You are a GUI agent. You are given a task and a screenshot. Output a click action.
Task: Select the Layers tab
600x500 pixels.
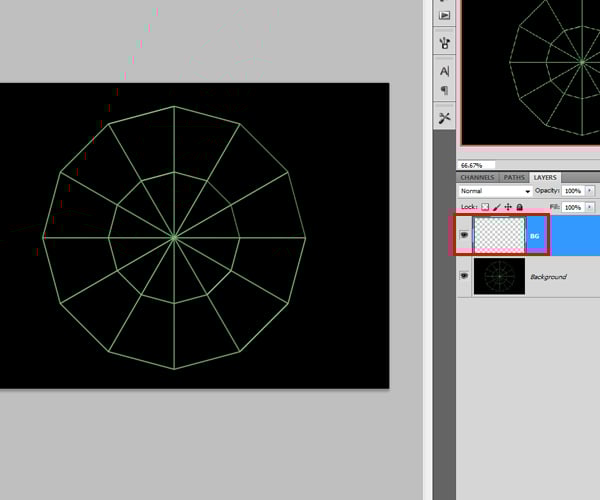click(545, 178)
